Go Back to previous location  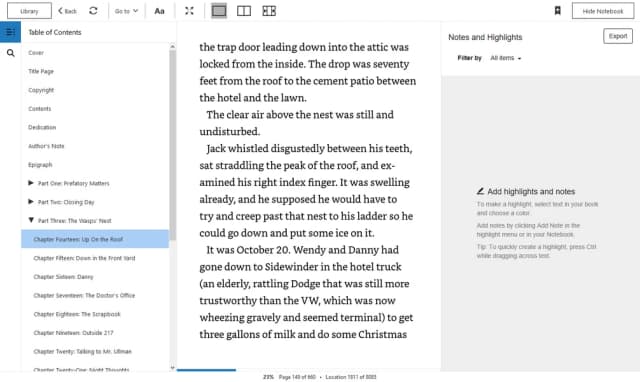(67, 11)
